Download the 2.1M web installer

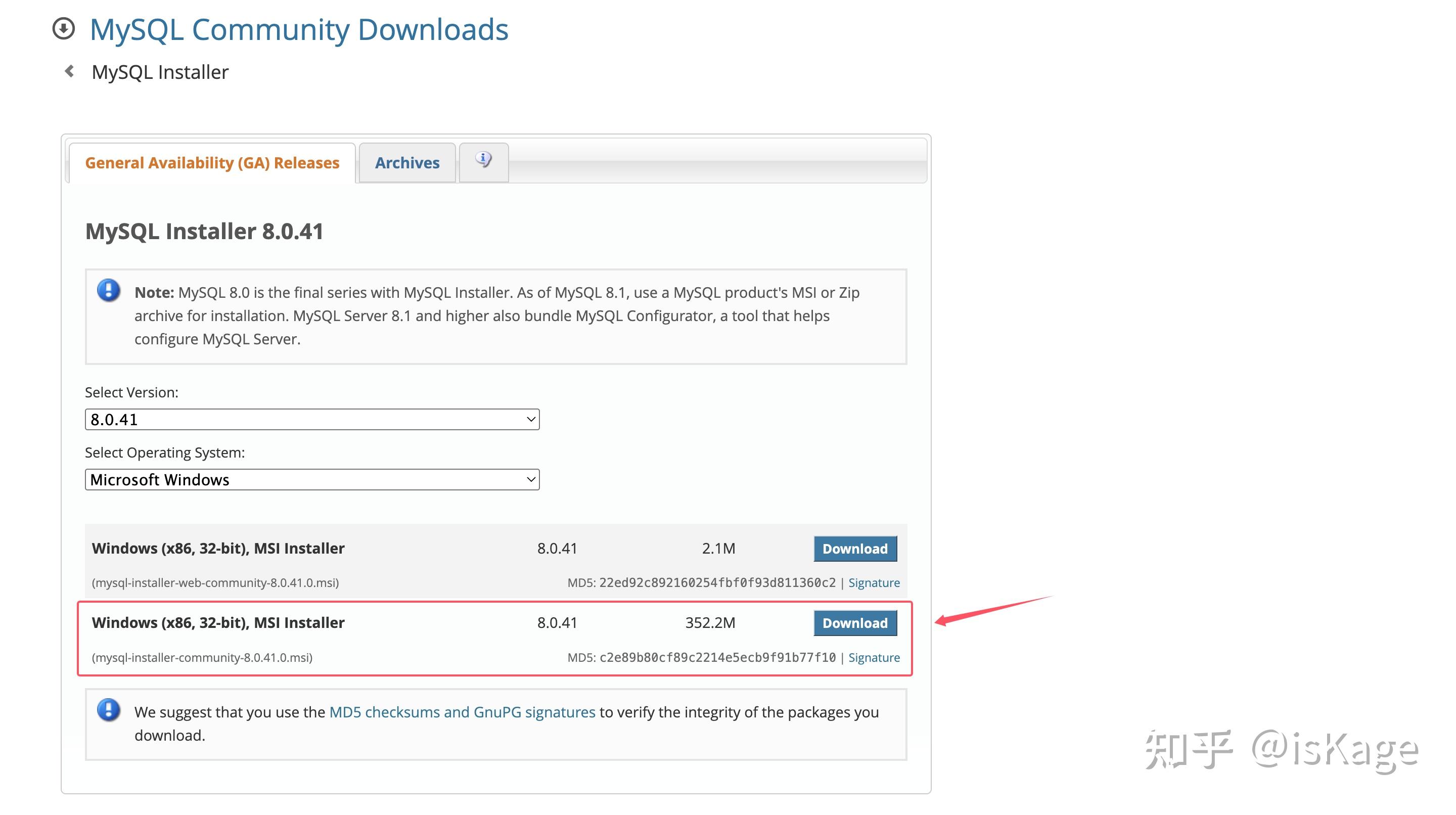(x=854, y=549)
